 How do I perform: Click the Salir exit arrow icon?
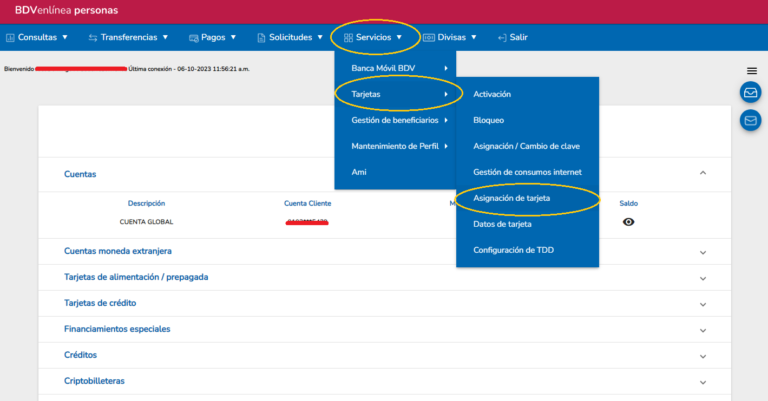point(502,38)
